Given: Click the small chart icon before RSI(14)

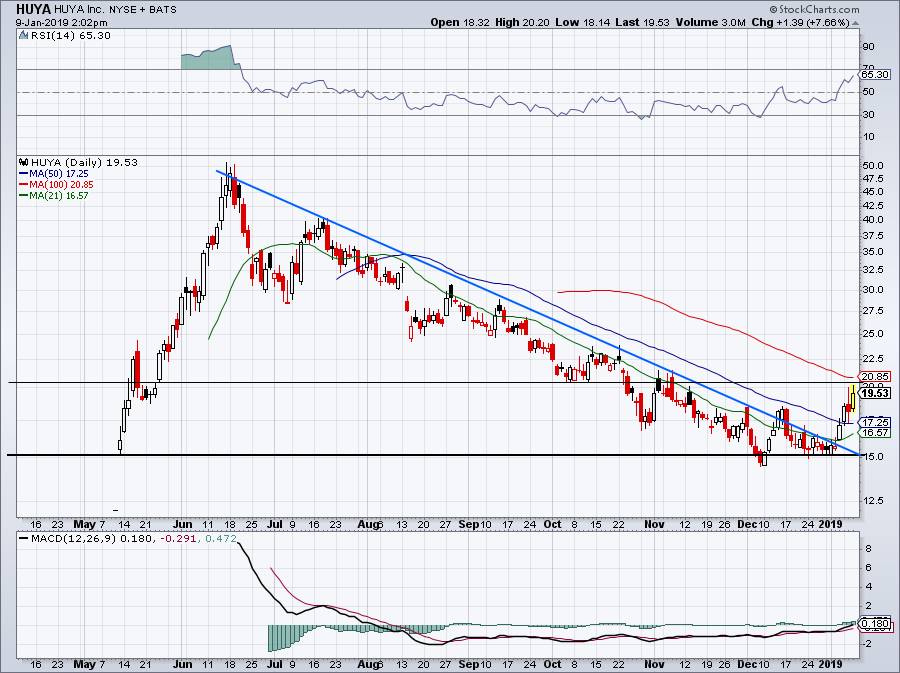Looking at the screenshot, I should coord(24,35).
